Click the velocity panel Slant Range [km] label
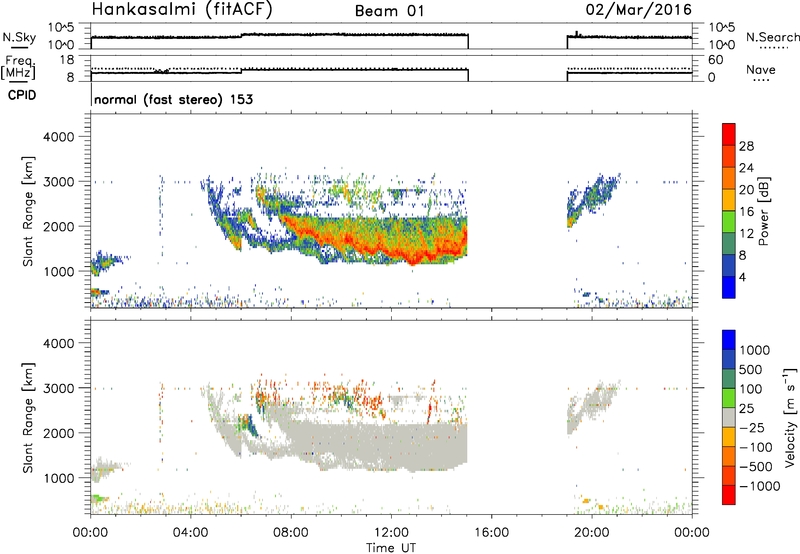 point(28,417)
